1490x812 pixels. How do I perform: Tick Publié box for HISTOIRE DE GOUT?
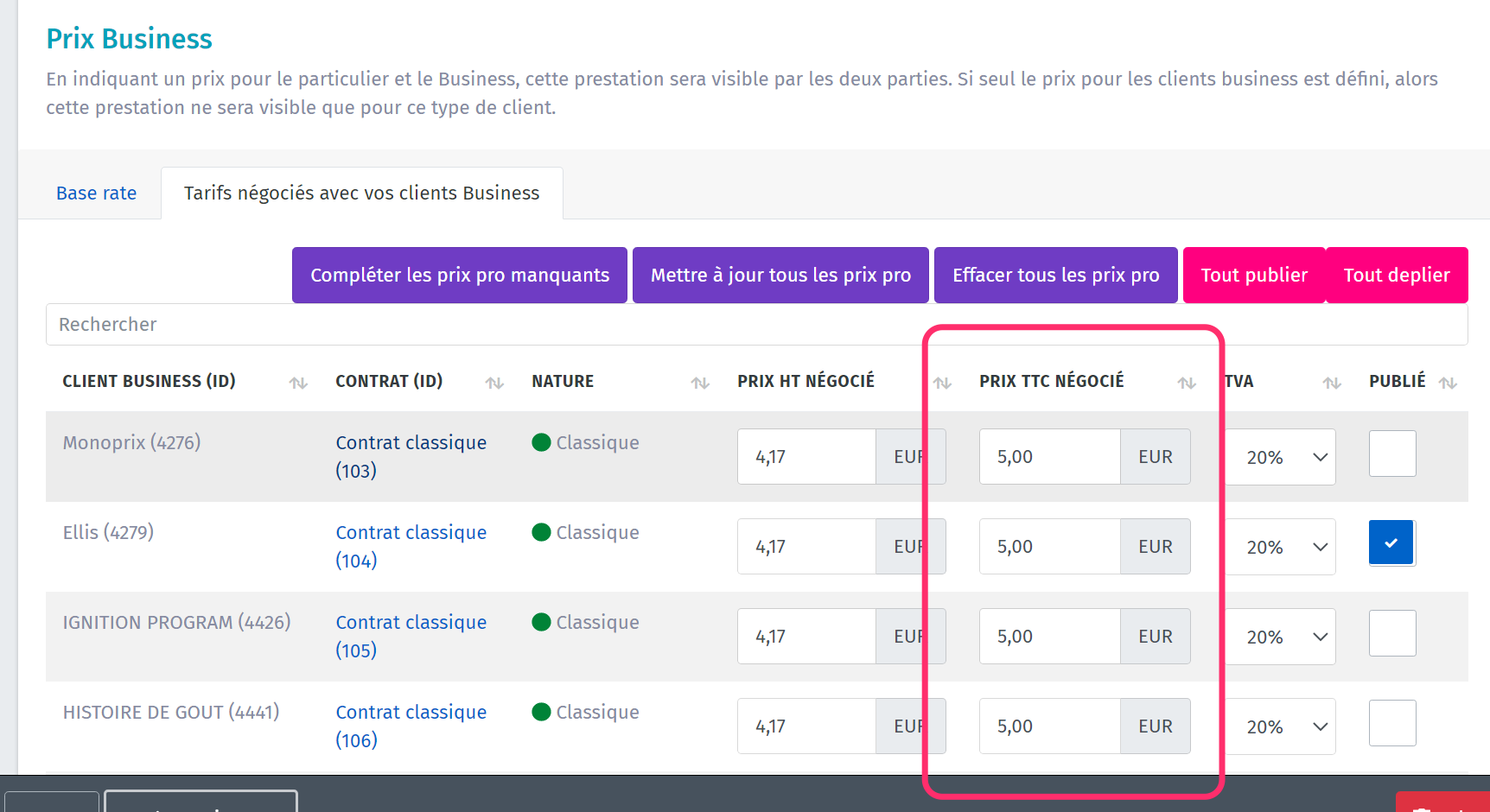[x=1391, y=723]
